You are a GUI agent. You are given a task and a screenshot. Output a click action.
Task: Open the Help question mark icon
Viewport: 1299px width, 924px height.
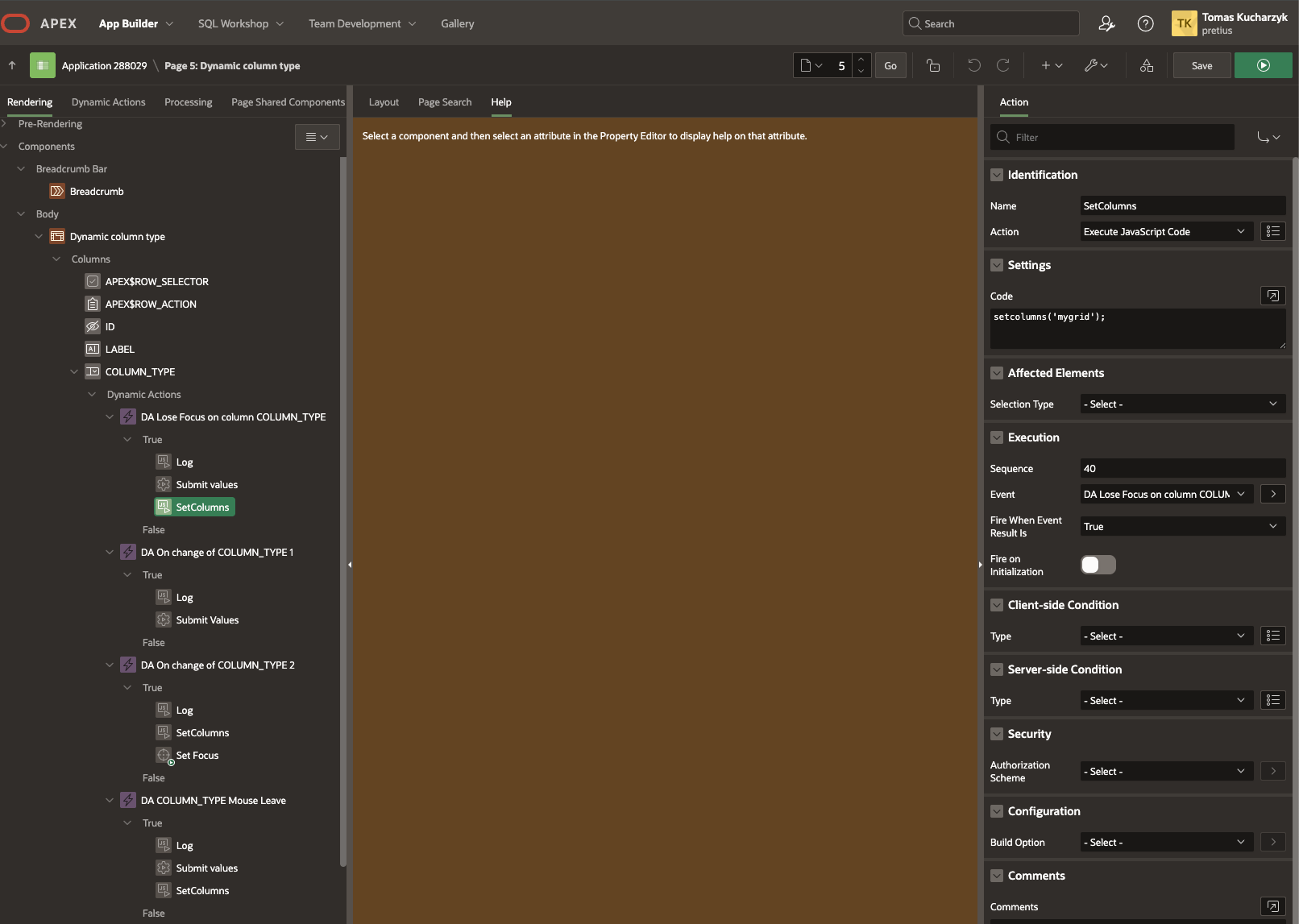[1145, 24]
